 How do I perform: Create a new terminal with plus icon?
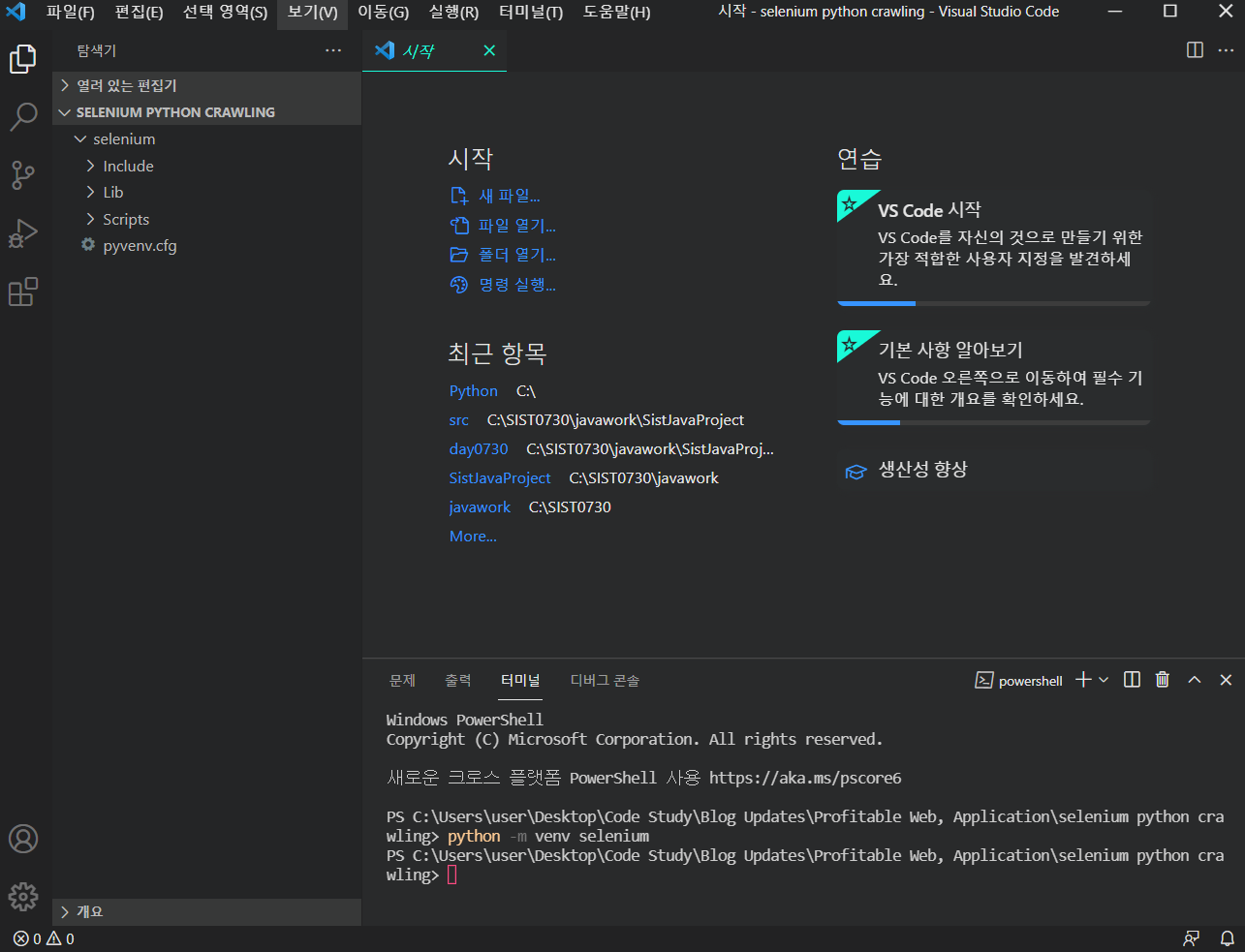point(1083,680)
